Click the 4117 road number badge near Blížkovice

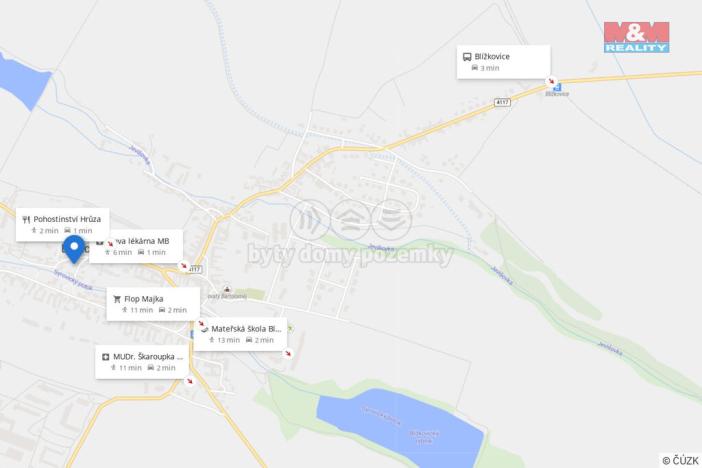click(502, 102)
